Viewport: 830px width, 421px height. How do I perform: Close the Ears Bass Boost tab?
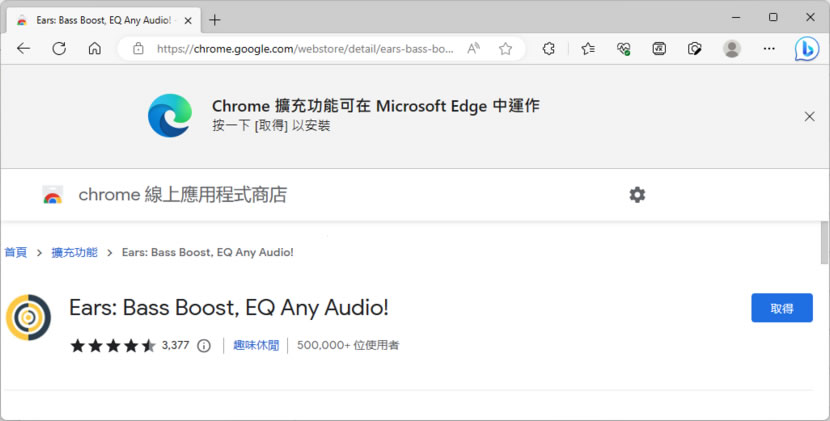(188, 21)
